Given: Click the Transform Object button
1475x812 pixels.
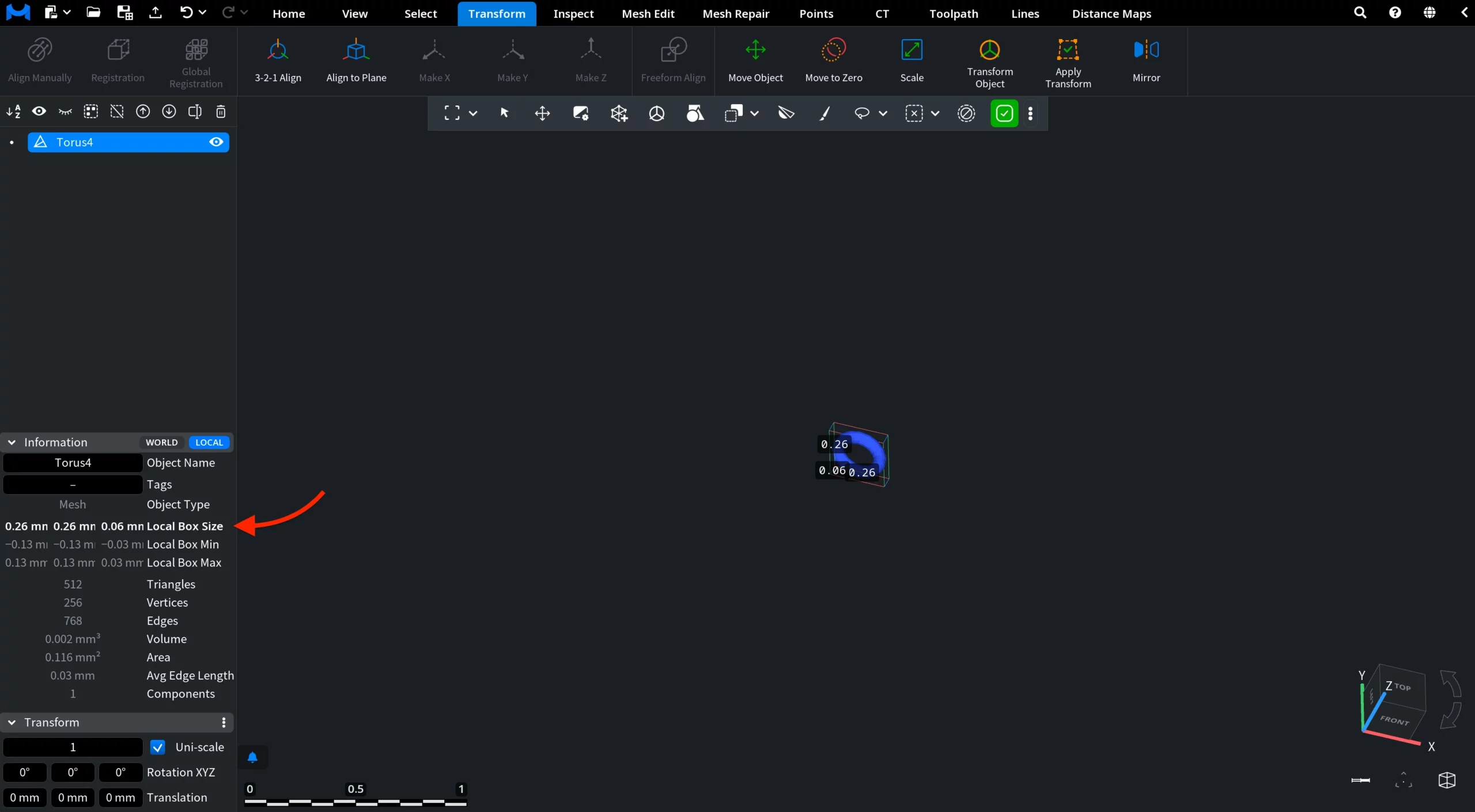Looking at the screenshot, I should (989, 60).
